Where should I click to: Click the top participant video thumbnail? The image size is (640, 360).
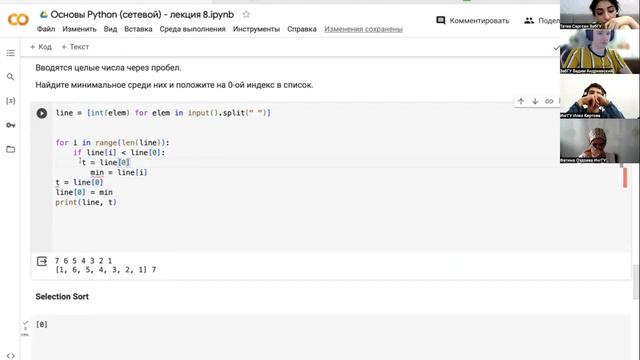[599, 15]
